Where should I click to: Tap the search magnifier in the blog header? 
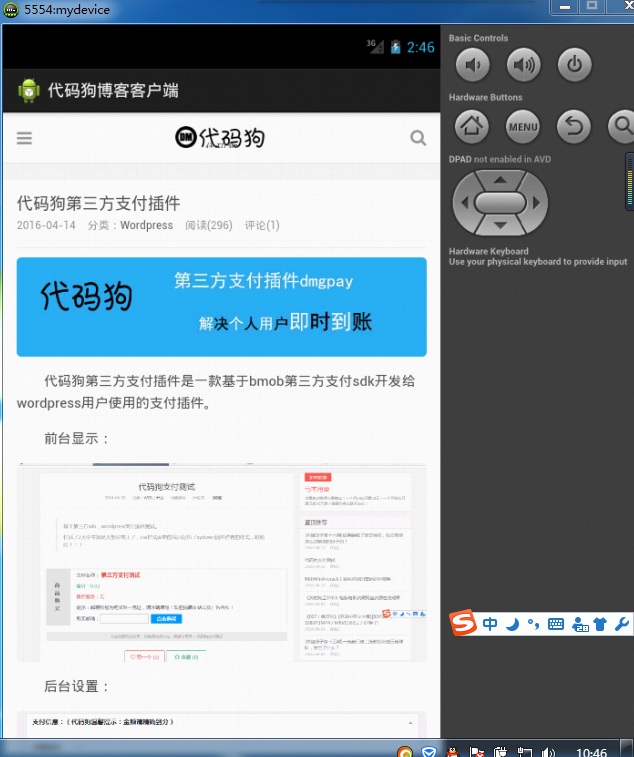[x=418, y=138]
